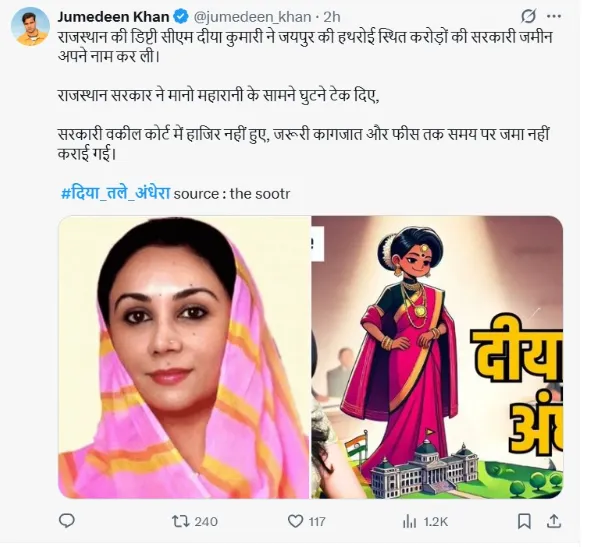595x547 pixels.
Task: Open the reply comment icon
Action: tap(67, 521)
